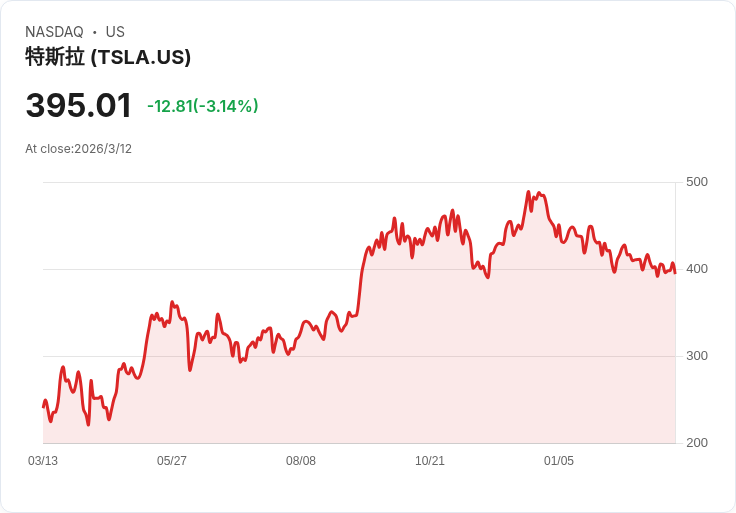Screen dimensions: 736x513
Task: Click the 03/13 date axis label
Action: point(43,461)
